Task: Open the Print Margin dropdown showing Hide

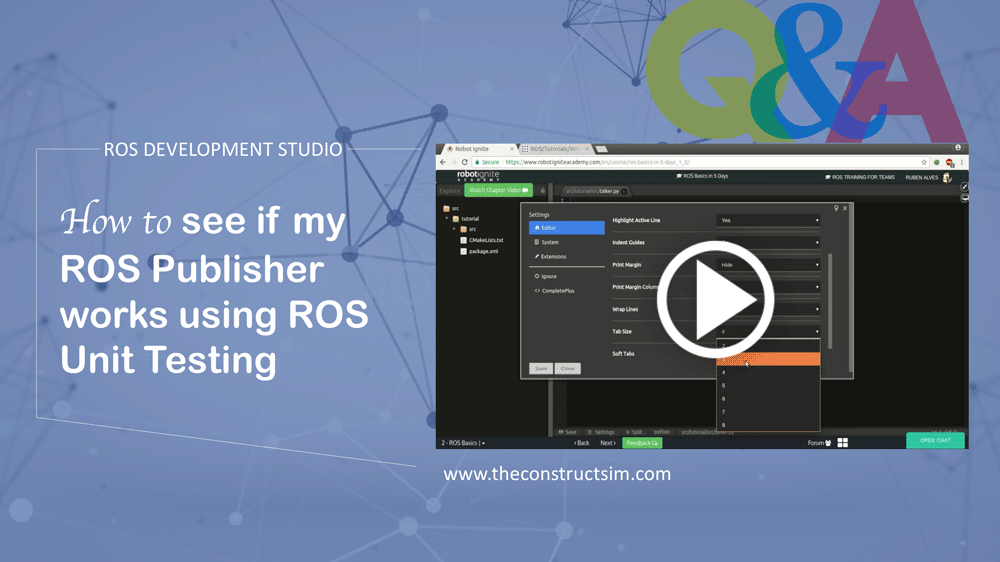Action: click(x=768, y=265)
